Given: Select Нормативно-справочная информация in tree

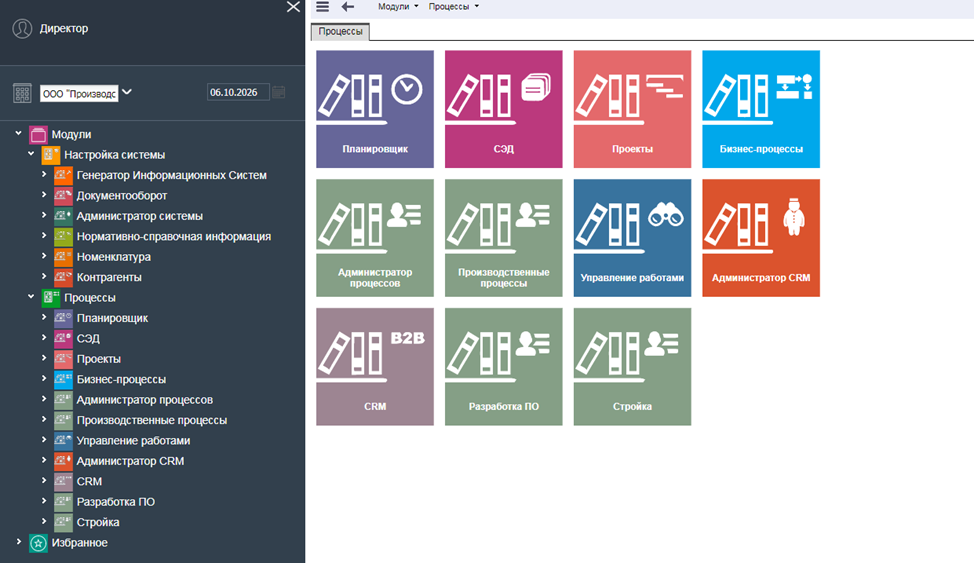Looking at the screenshot, I should pos(174,237).
